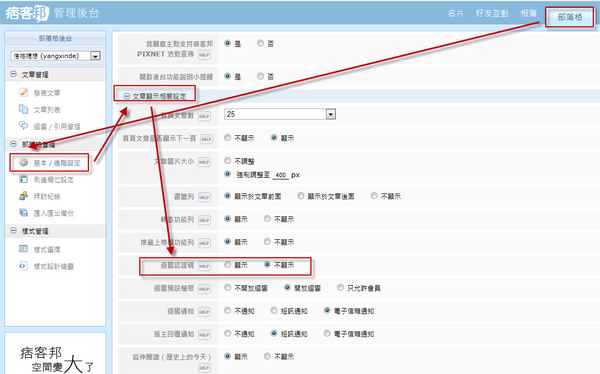
Task: Choose 顯示於文章後面 for 書籤列
Action: (301, 196)
